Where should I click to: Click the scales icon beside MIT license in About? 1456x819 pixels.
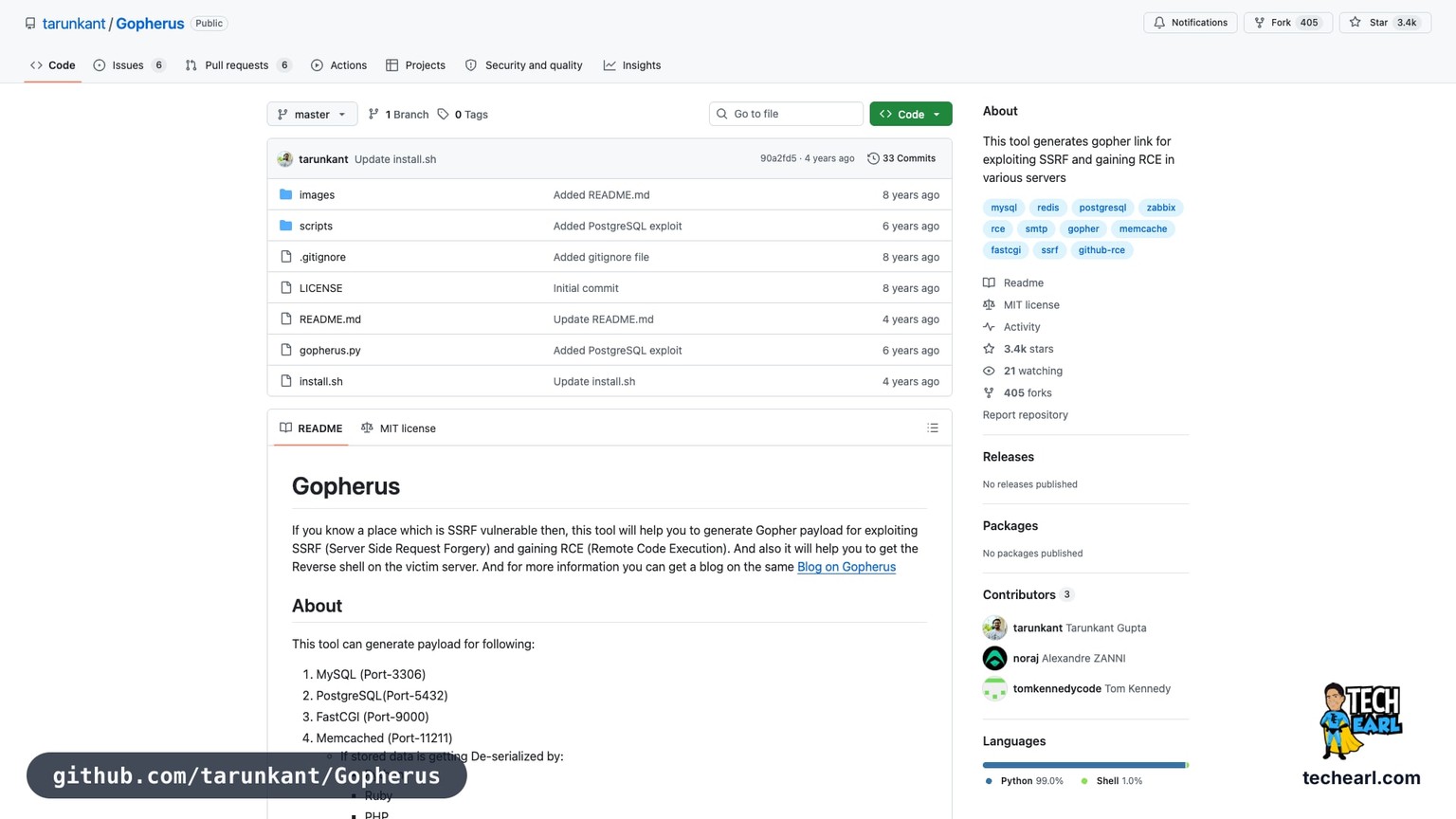[x=989, y=305]
